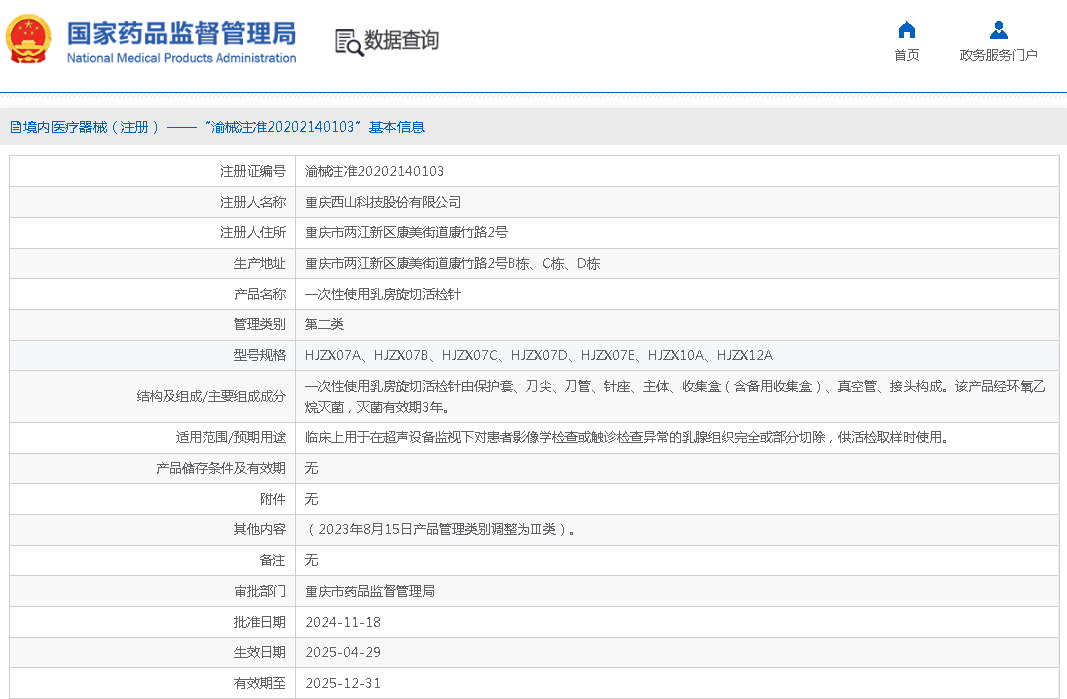
Task: Open the 政务服务门户 link
Action: [x=998, y=55]
